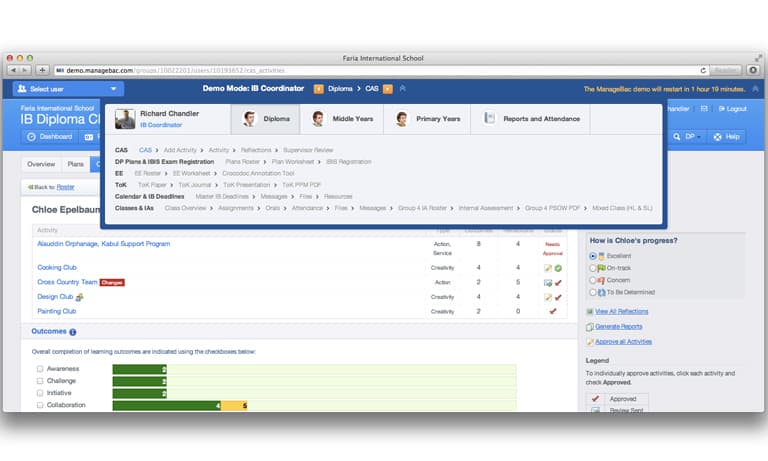
Task: Click Richard Chandler's profile photo
Action: coord(125,119)
